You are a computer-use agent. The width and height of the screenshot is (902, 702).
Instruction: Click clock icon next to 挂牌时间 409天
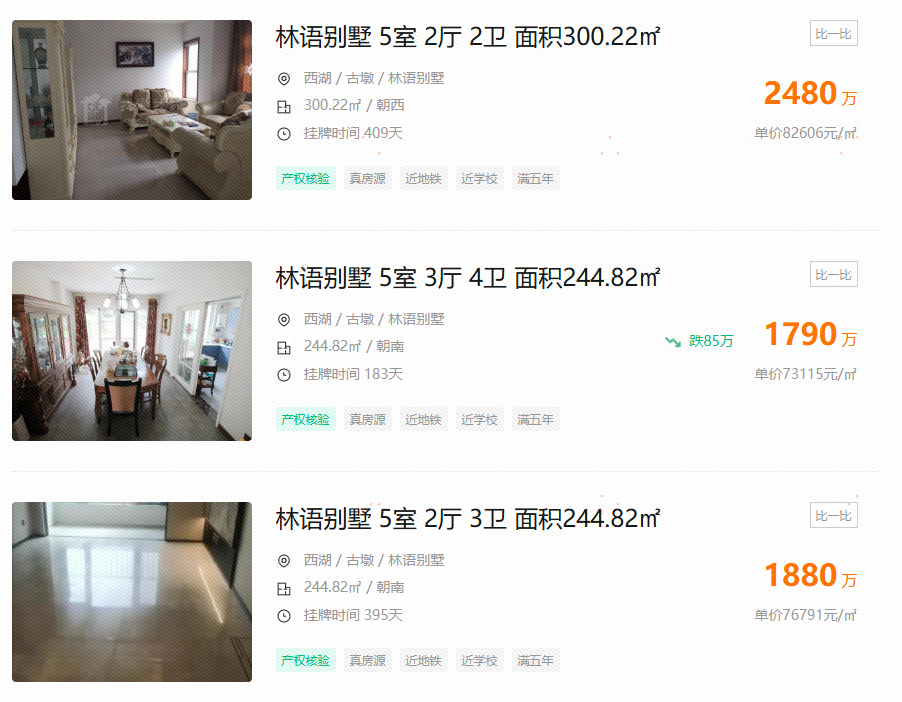pos(284,134)
